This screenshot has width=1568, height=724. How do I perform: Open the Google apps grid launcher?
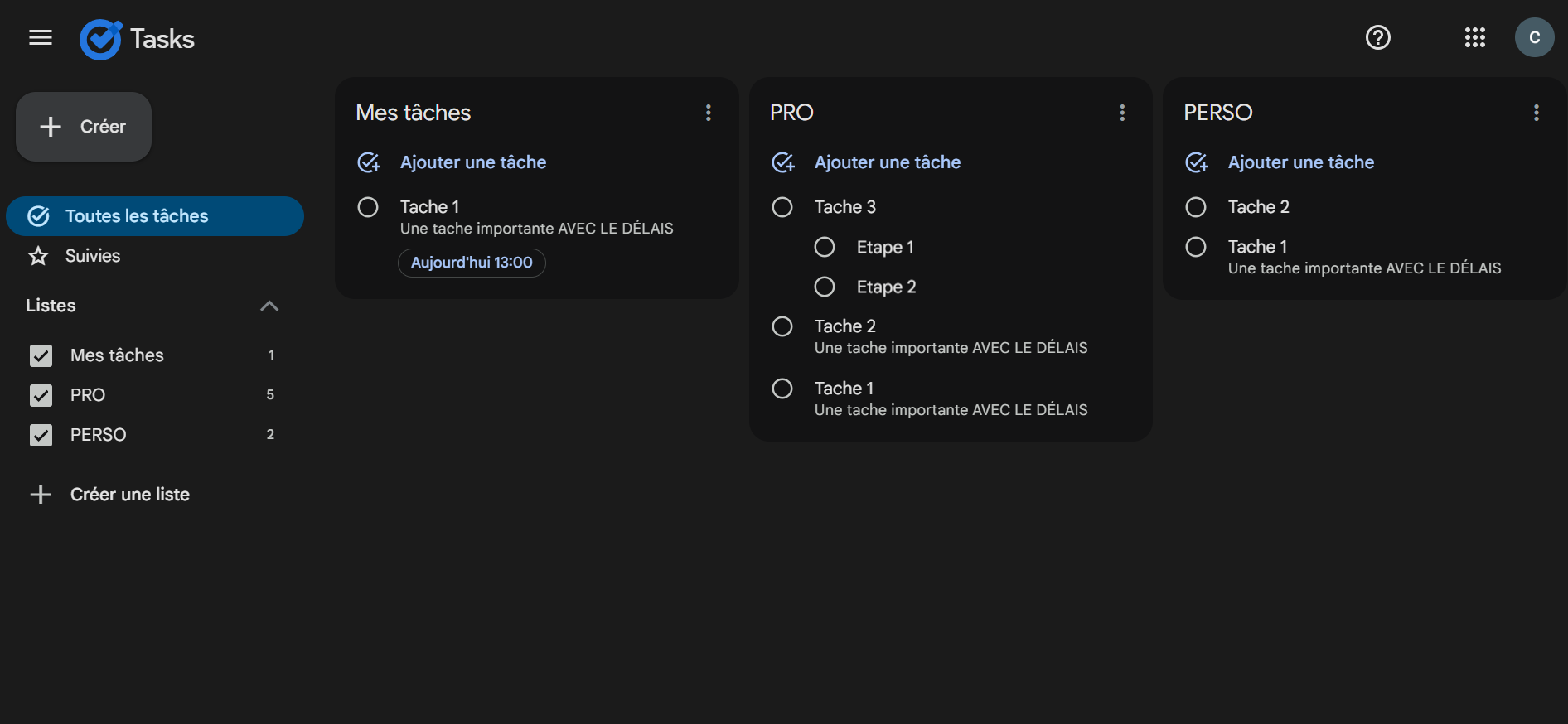[x=1474, y=37]
